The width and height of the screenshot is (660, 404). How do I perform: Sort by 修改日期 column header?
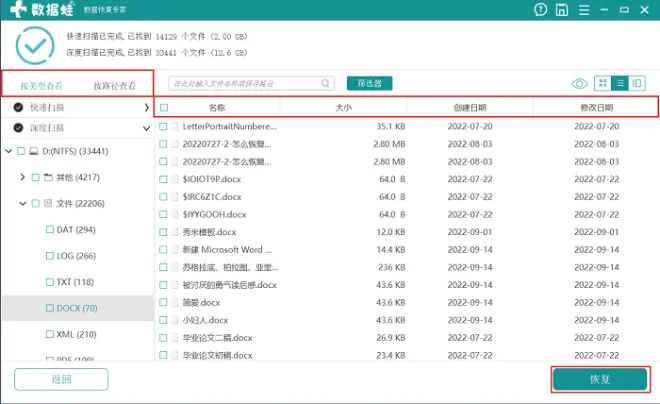click(596, 108)
